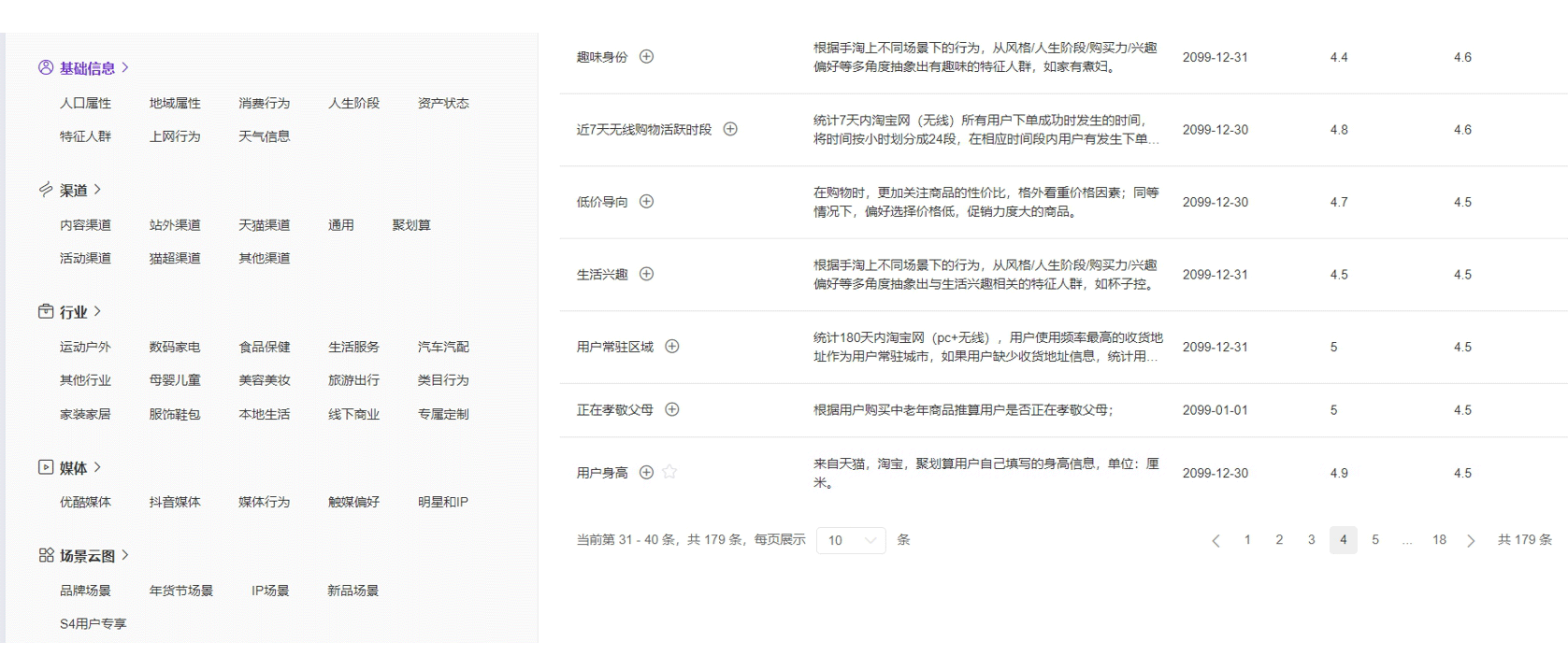Add 正在孝敬父母 with the plus icon
Viewport: 1568px width, 656px height.
tap(671, 409)
